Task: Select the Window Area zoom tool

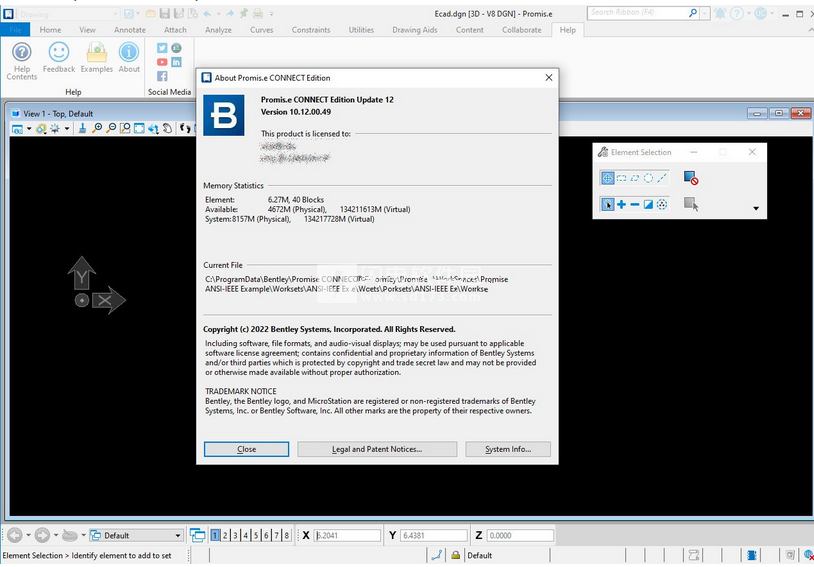Action: click(125, 128)
